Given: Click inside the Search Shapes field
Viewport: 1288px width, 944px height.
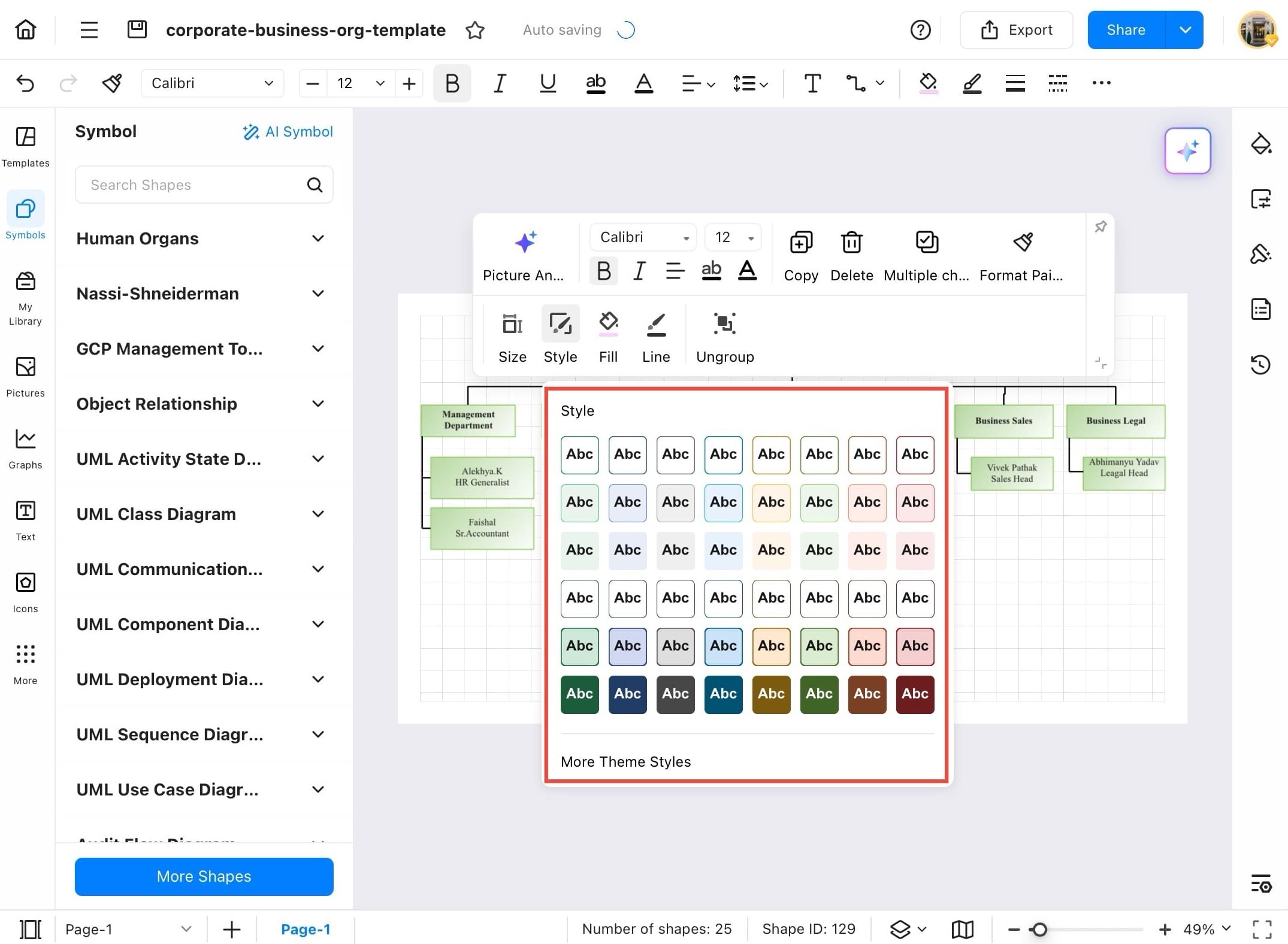Looking at the screenshot, I should [x=192, y=184].
